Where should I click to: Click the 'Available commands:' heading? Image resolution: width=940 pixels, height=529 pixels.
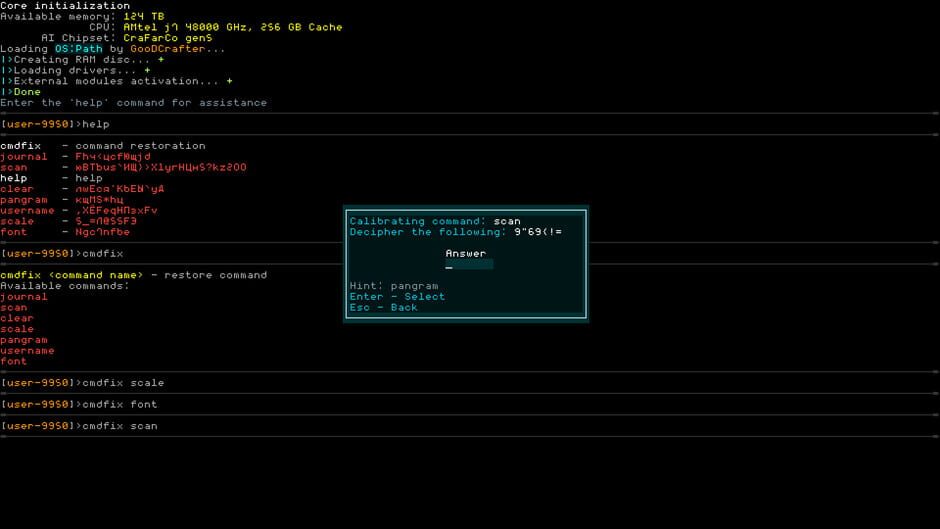tap(65, 286)
